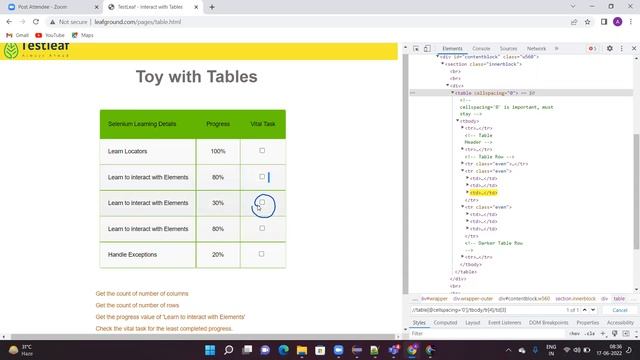Show hidden system tray icons chevron
The image size is (640, 360).
[x=508, y=350]
